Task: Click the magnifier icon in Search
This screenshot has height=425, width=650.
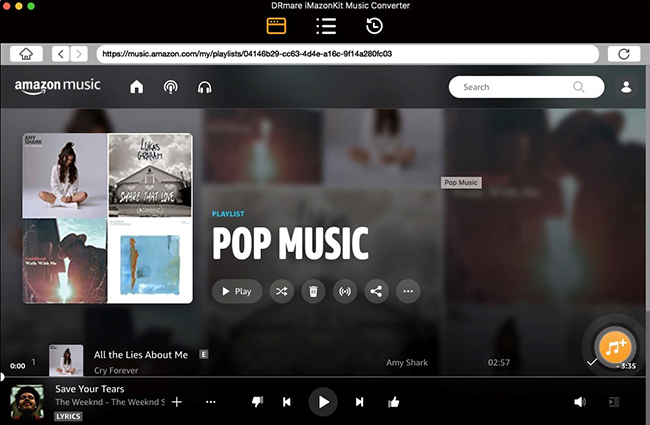Action: coord(579,87)
